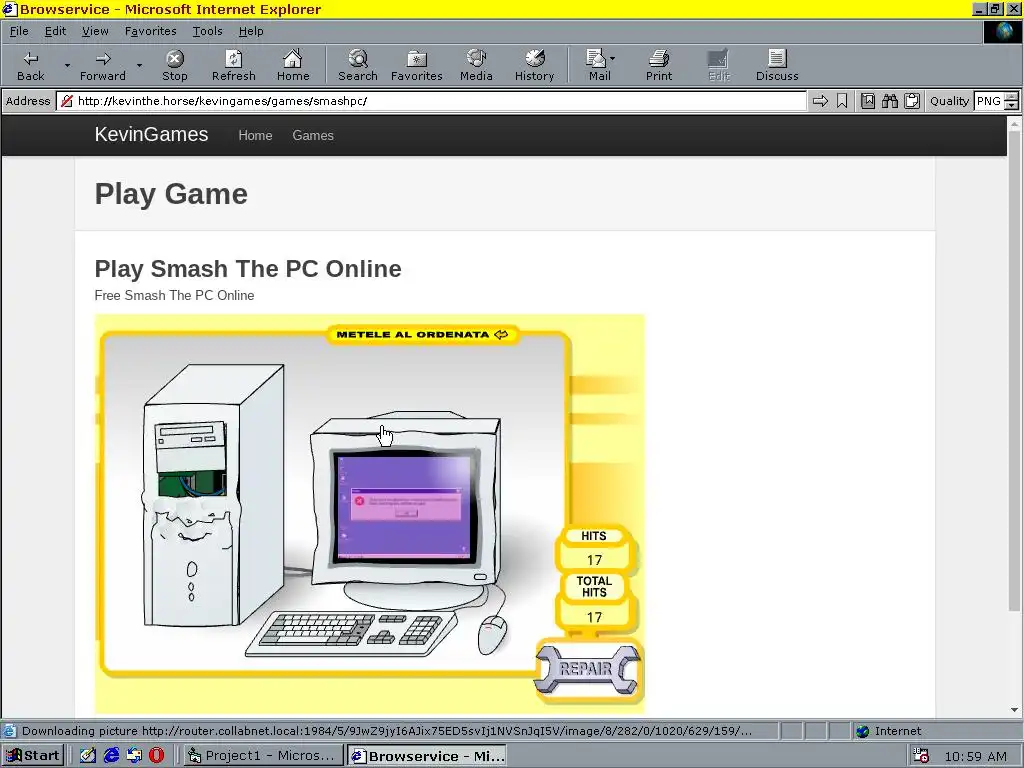Open the Forward history dropdown arrow
Viewport: 1024px width, 768px height.
138,65
